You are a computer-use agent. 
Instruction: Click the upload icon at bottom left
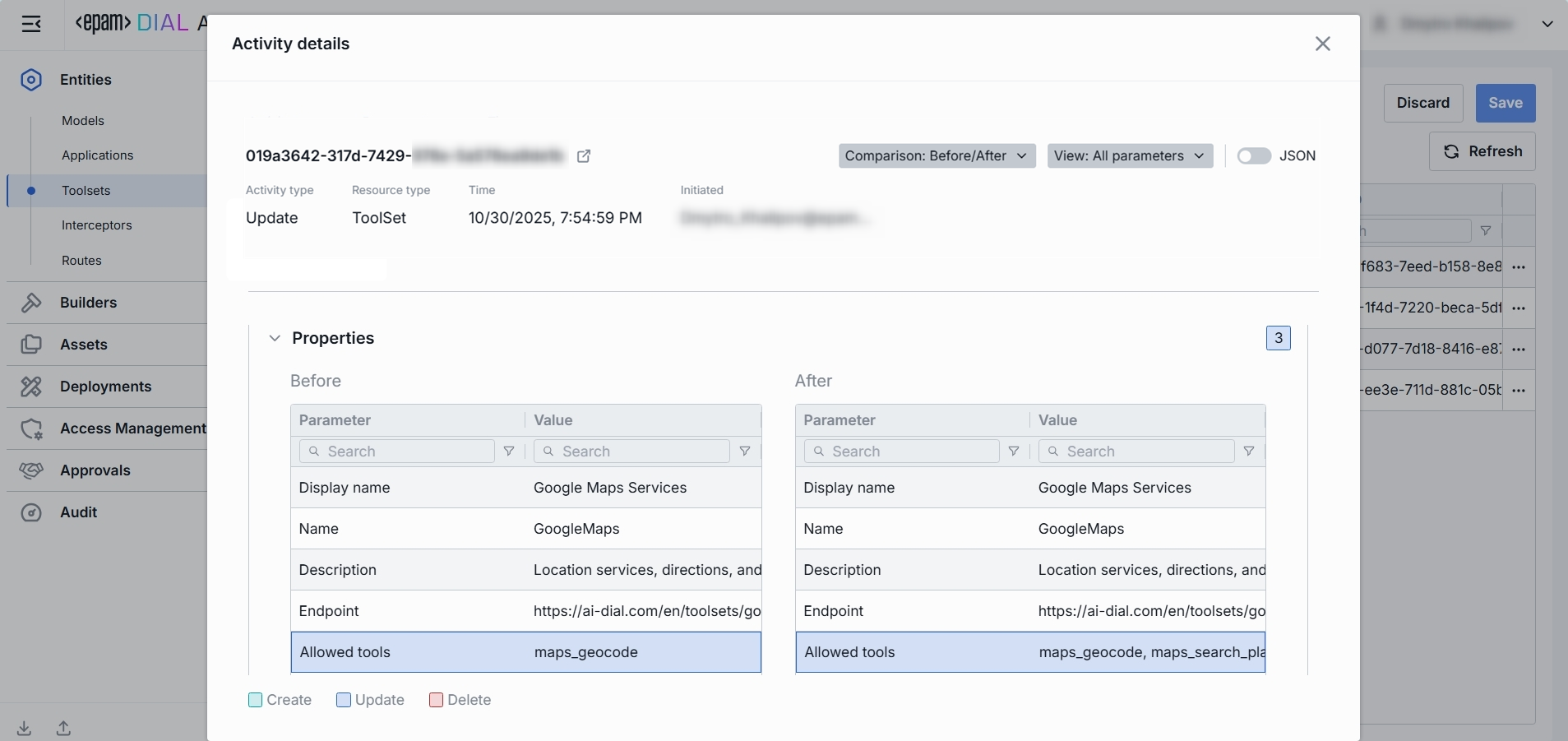[63, 728]
